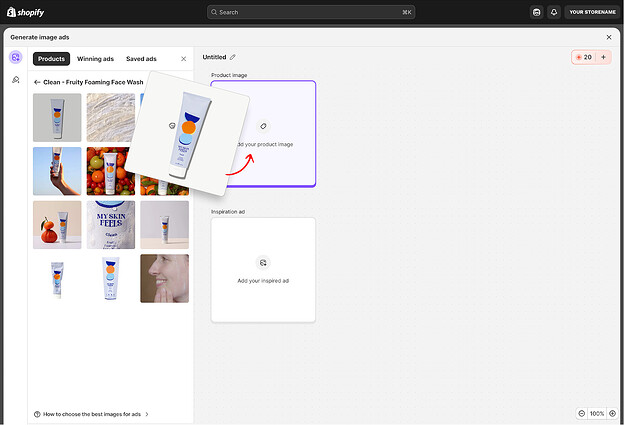Screen dimensions: 624x425
Task: Select smiling woman washing face thumbnail
Action: (x=164, y=279)
